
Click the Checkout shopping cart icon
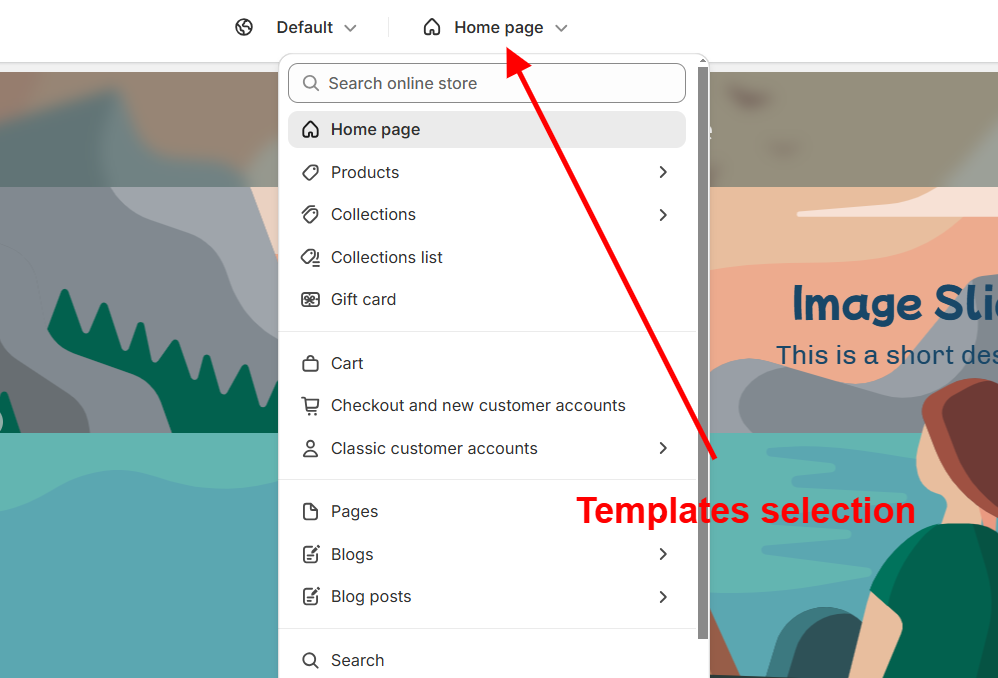point(311,406)
